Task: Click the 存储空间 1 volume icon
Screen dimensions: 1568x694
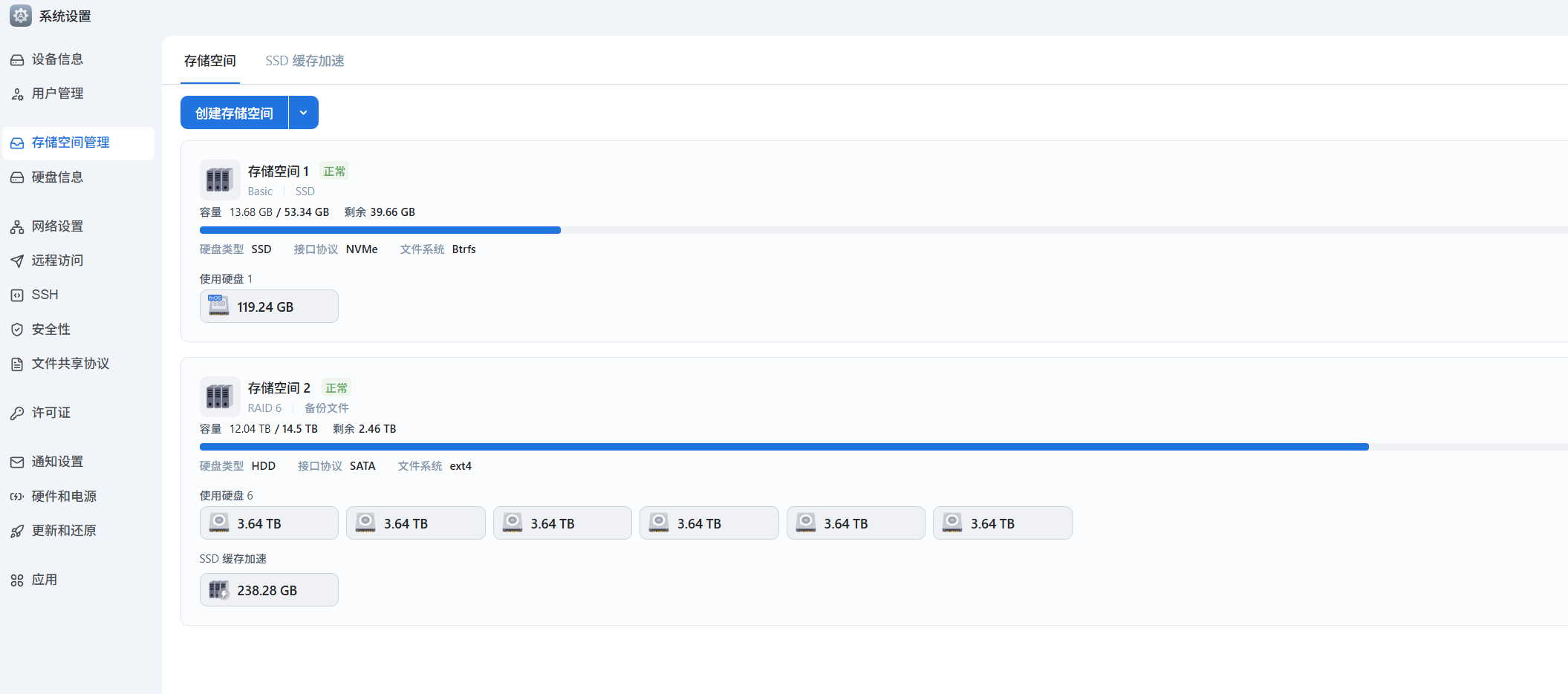Action: coord(219,180)
